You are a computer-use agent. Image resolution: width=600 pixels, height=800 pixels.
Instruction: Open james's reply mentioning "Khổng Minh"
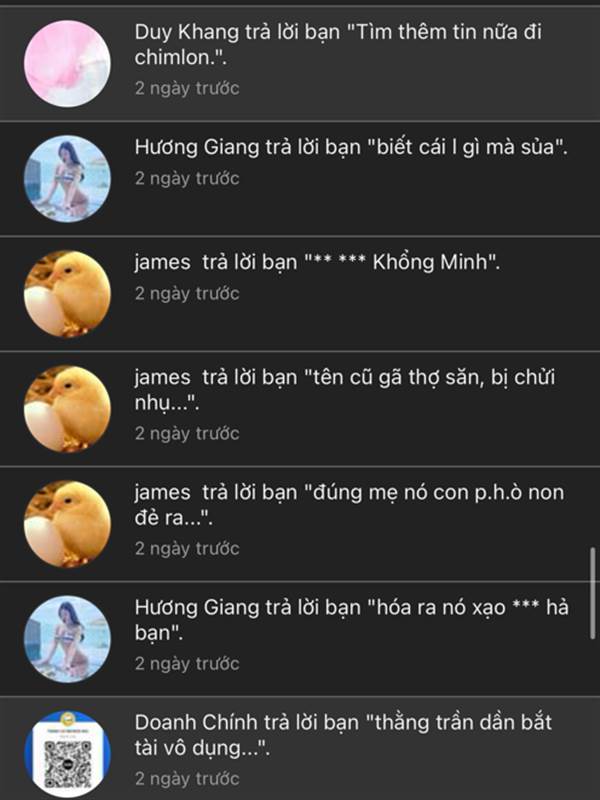300,294
